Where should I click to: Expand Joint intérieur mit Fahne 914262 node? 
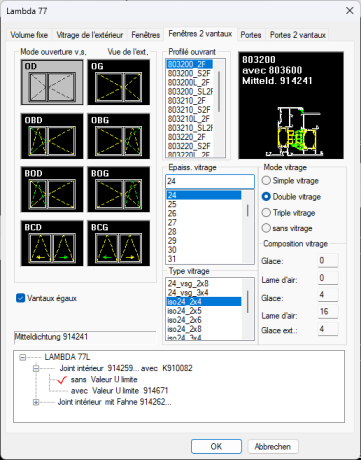click(x=36, y=402)
